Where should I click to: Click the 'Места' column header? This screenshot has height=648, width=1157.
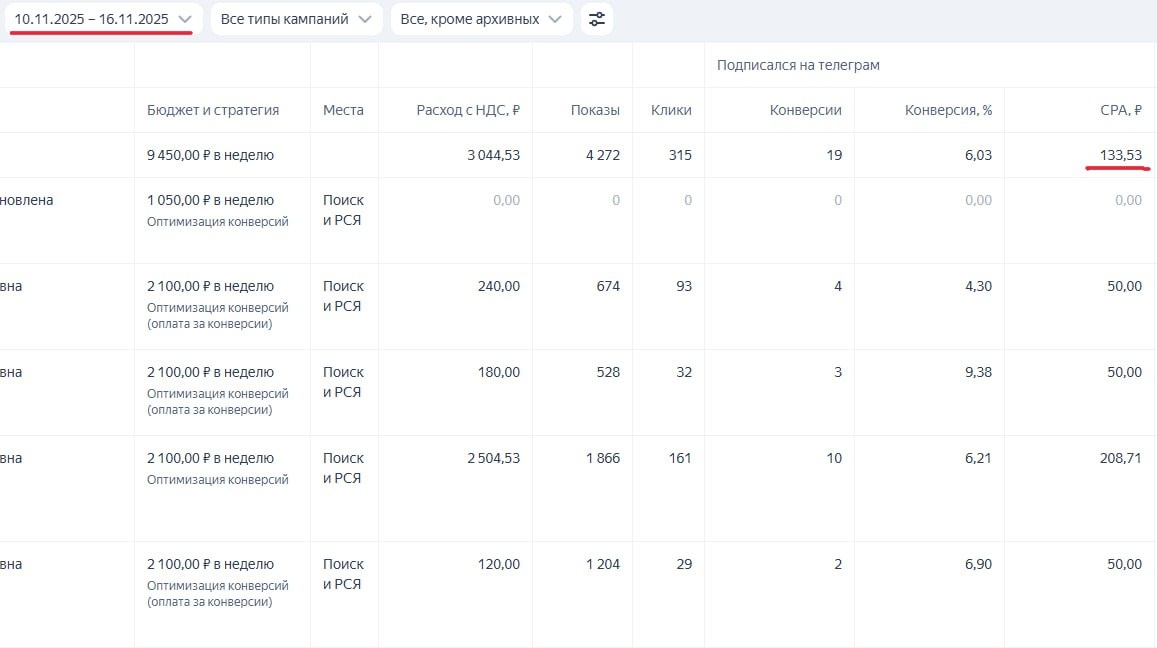point(343,110)
